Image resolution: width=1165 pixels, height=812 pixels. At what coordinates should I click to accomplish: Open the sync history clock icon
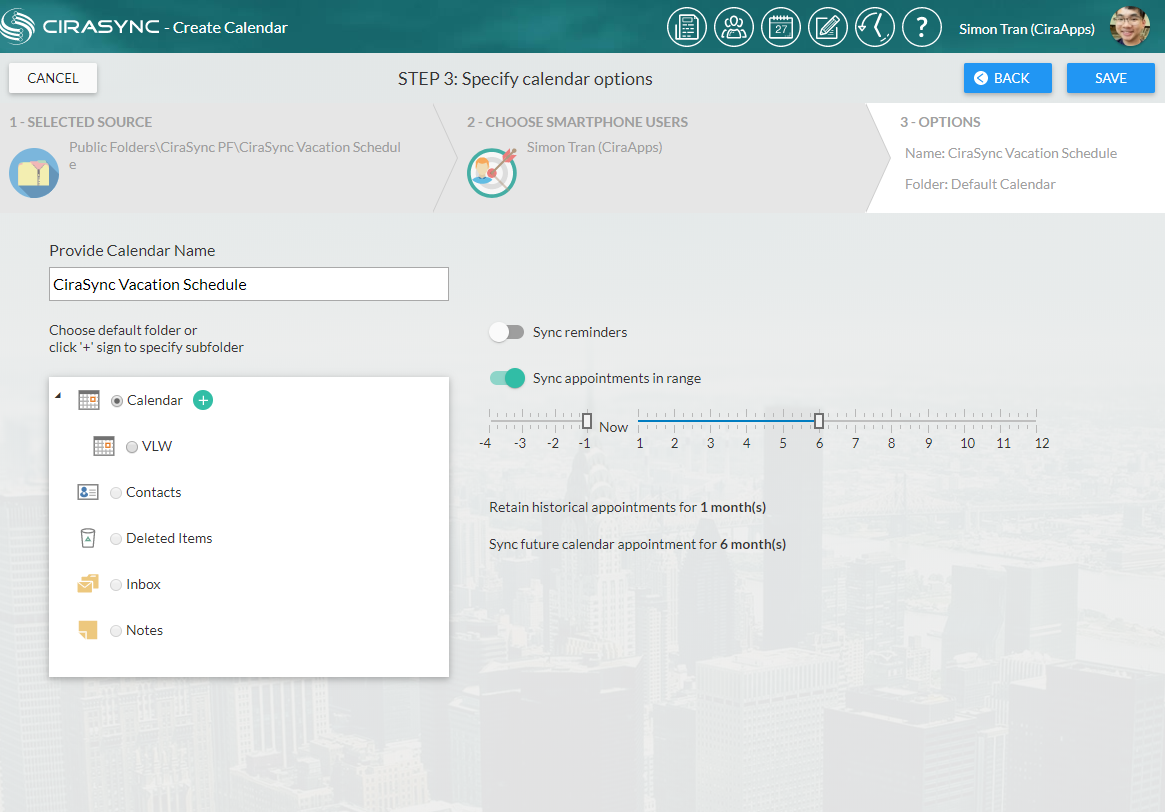tap(875, 27)
